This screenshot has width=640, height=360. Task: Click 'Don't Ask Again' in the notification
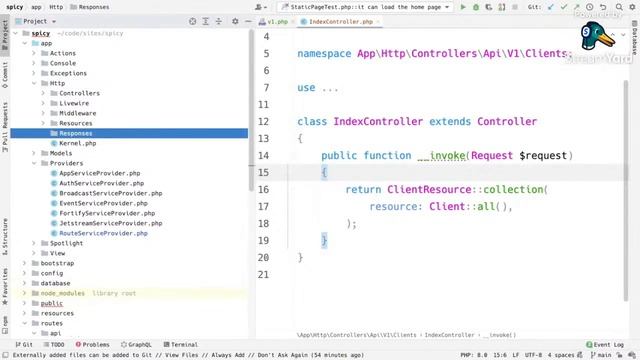point(282,355)
